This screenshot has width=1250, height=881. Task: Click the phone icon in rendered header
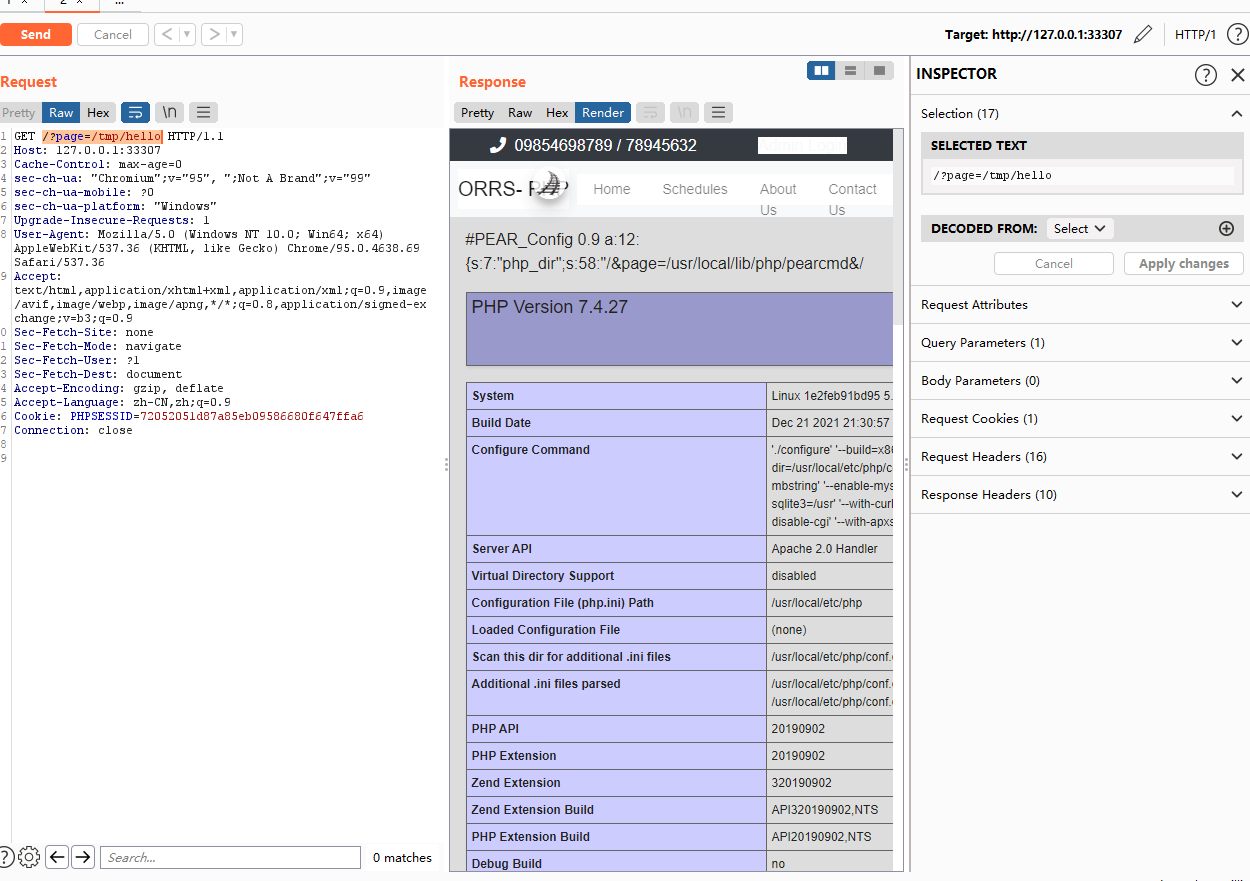coord(498,146)
